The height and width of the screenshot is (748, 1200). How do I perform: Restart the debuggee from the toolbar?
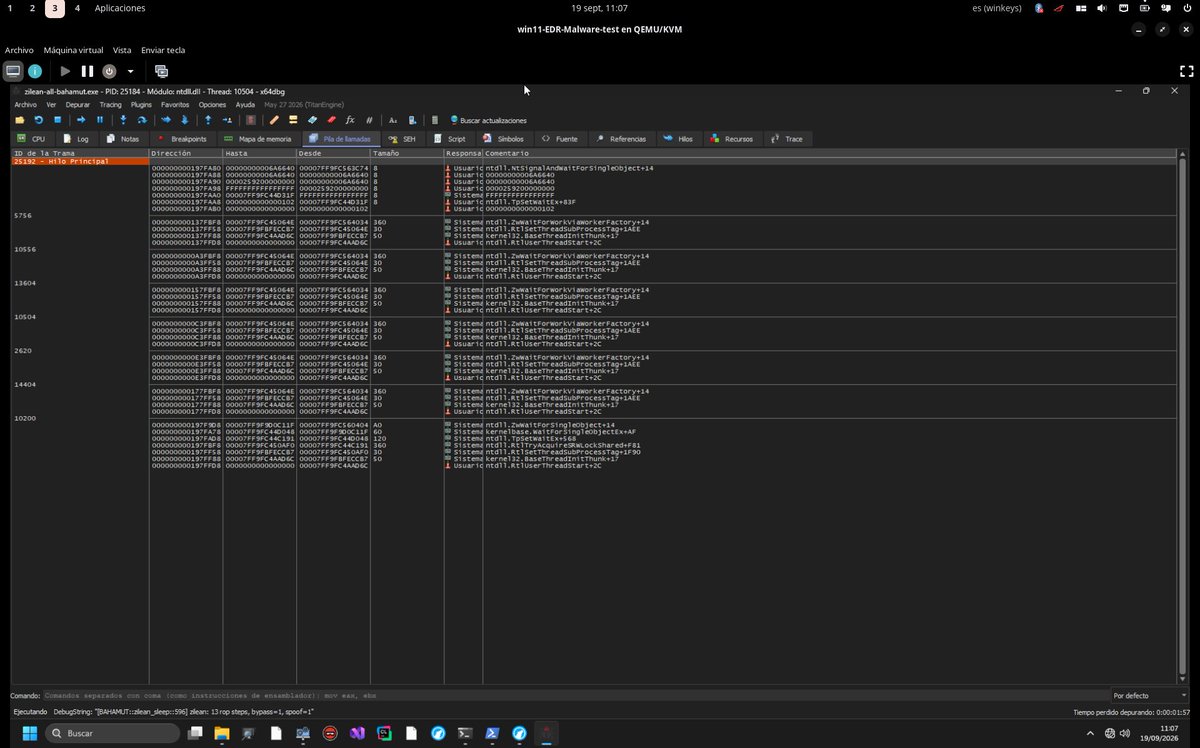tap(38, 120)
